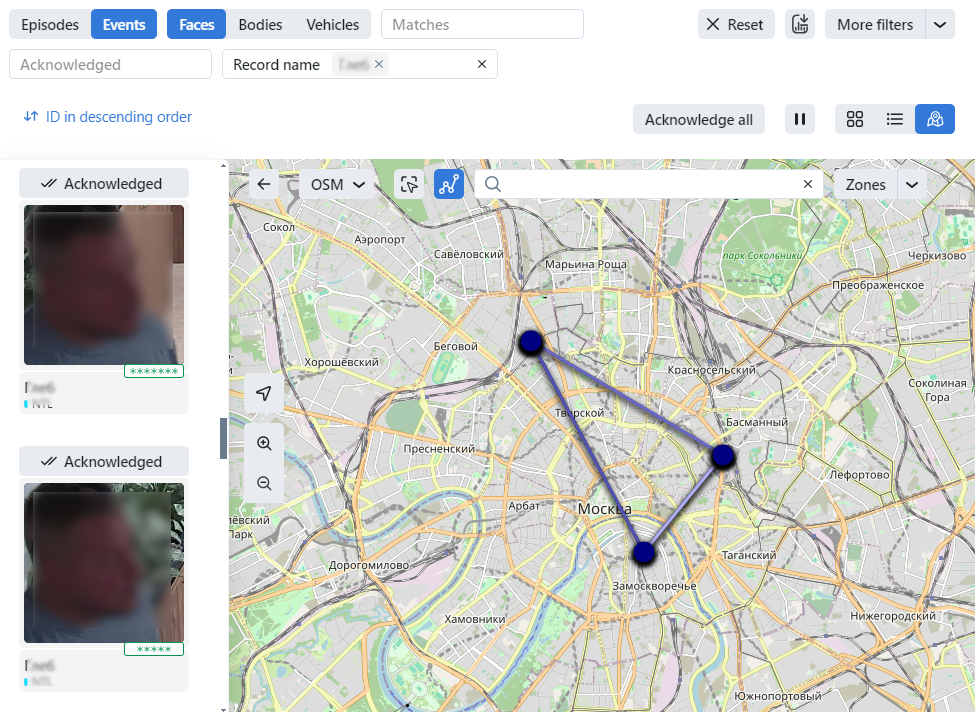Expand the More filters chevron
The width and height of the screenshot is (975, 712).
938,23
